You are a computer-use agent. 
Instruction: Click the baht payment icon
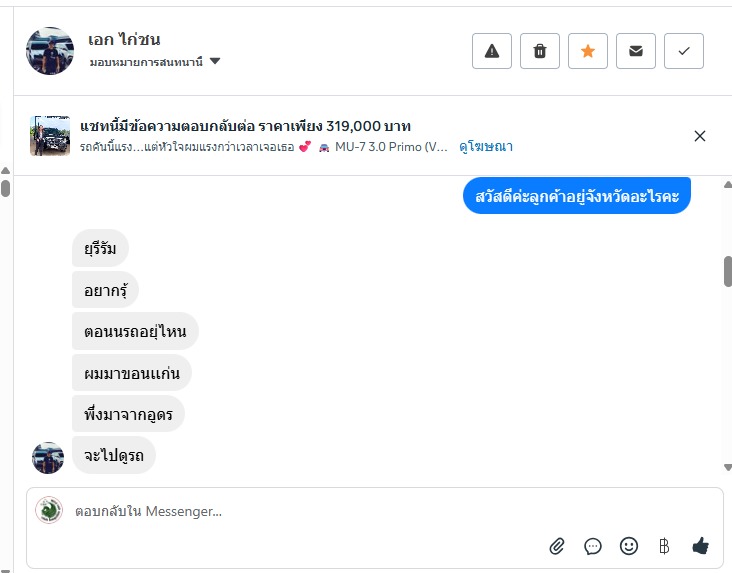point(664,546)
